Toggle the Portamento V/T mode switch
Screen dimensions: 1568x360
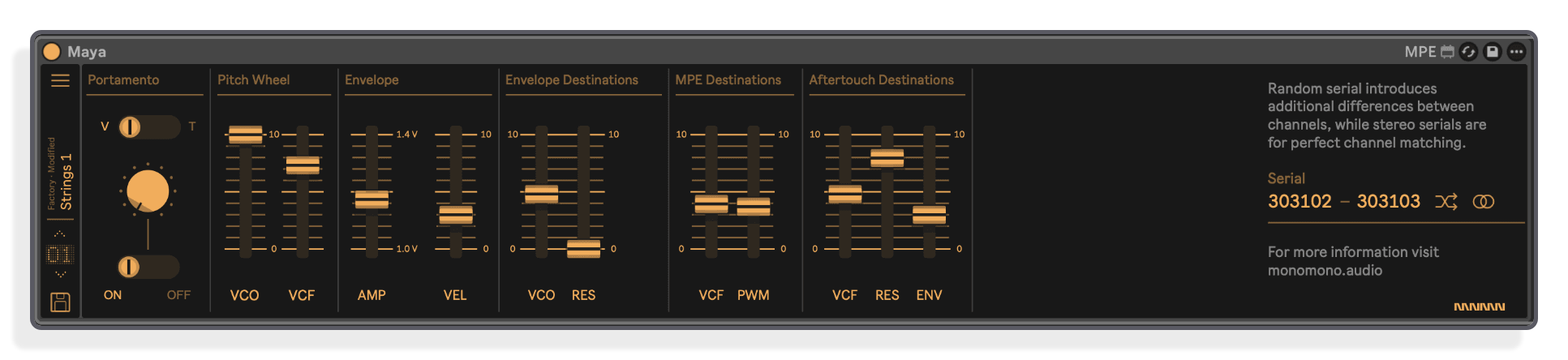tap(148, 126)
